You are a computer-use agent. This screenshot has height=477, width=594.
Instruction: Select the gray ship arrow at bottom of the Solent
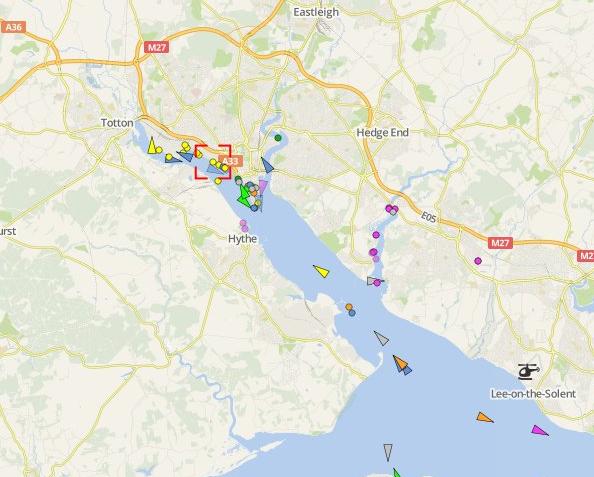tap(387, 453)
